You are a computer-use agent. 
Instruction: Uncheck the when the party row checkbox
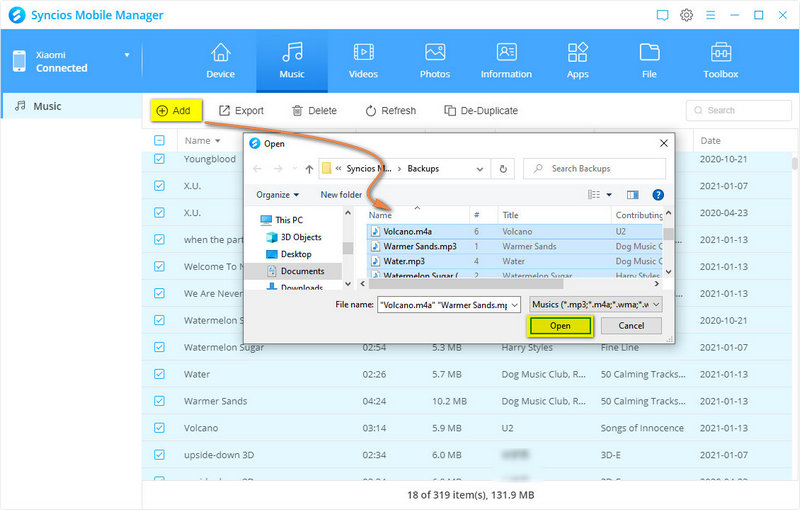click(159, 240)
